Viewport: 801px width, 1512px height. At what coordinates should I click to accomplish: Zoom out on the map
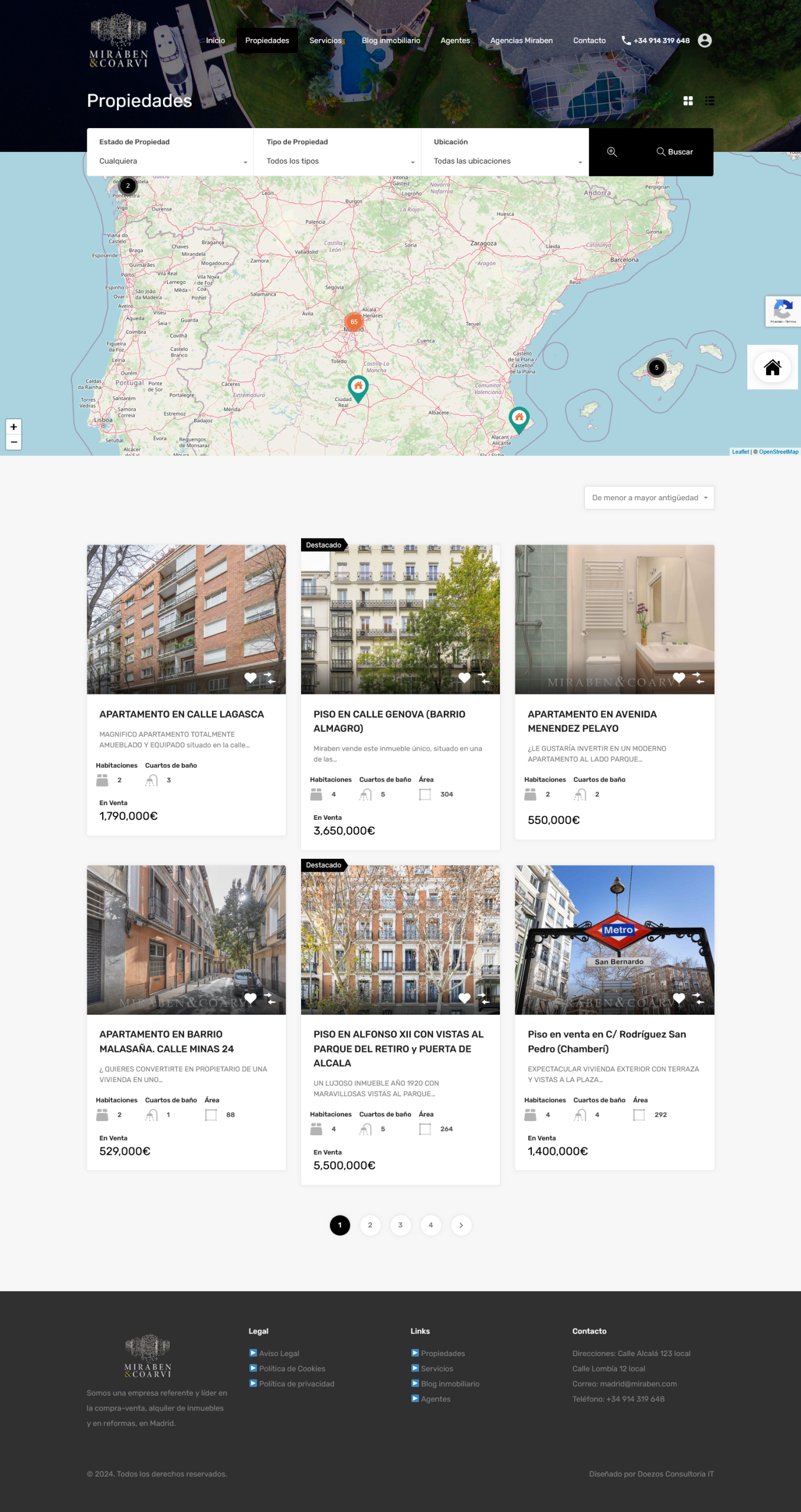(14, 442)
